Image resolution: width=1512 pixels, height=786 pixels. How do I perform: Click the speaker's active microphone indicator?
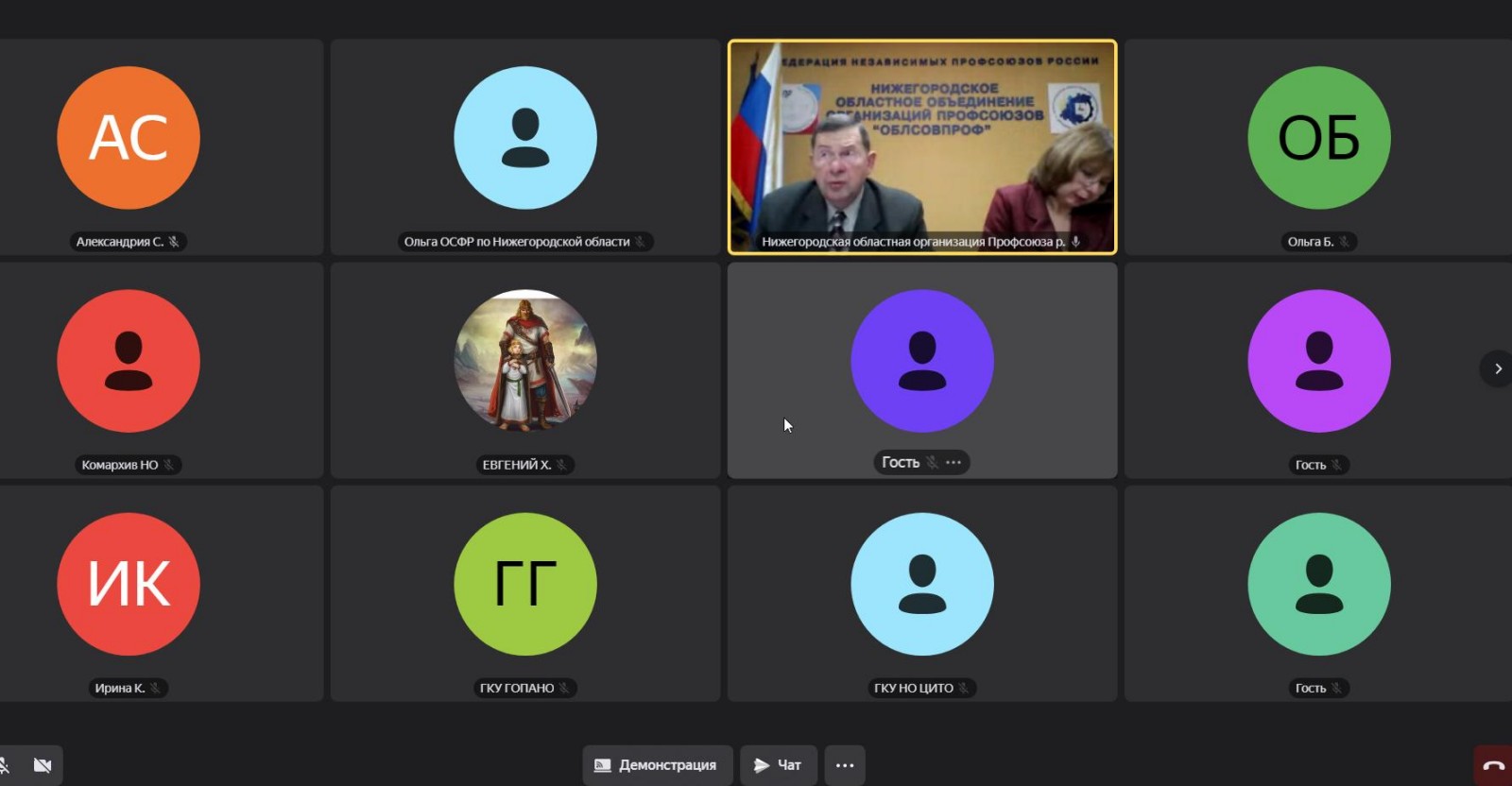pyautogui.click(x=1075, y=242)
